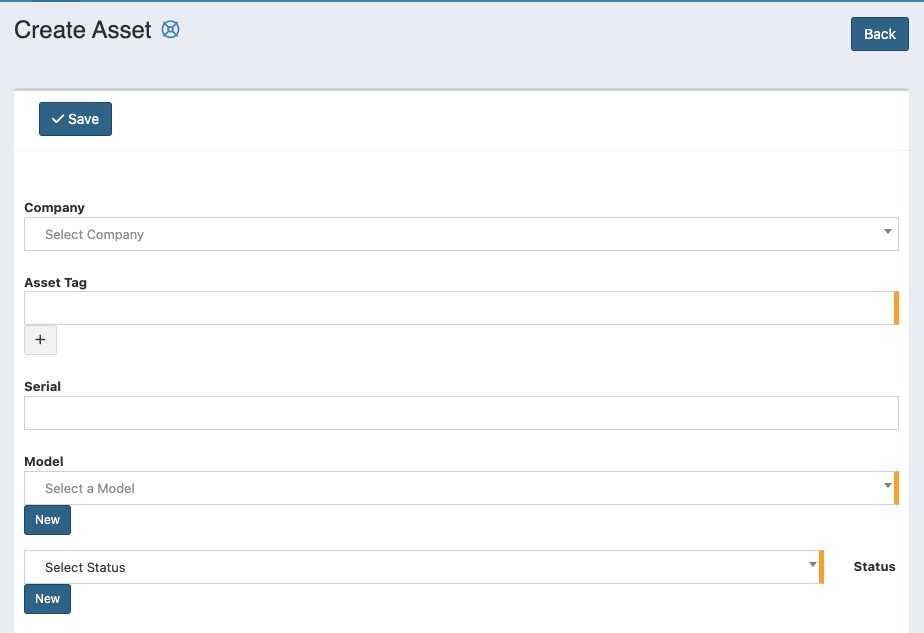Click the Status label text
Viewport: 924px width, 633px height.
pos(874,567)
